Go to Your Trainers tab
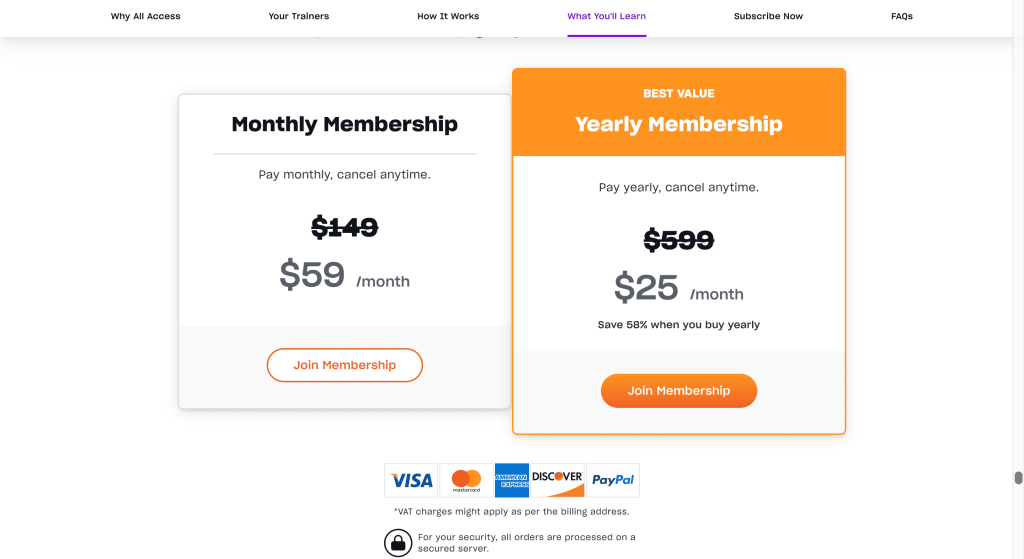 coord(298,16)
